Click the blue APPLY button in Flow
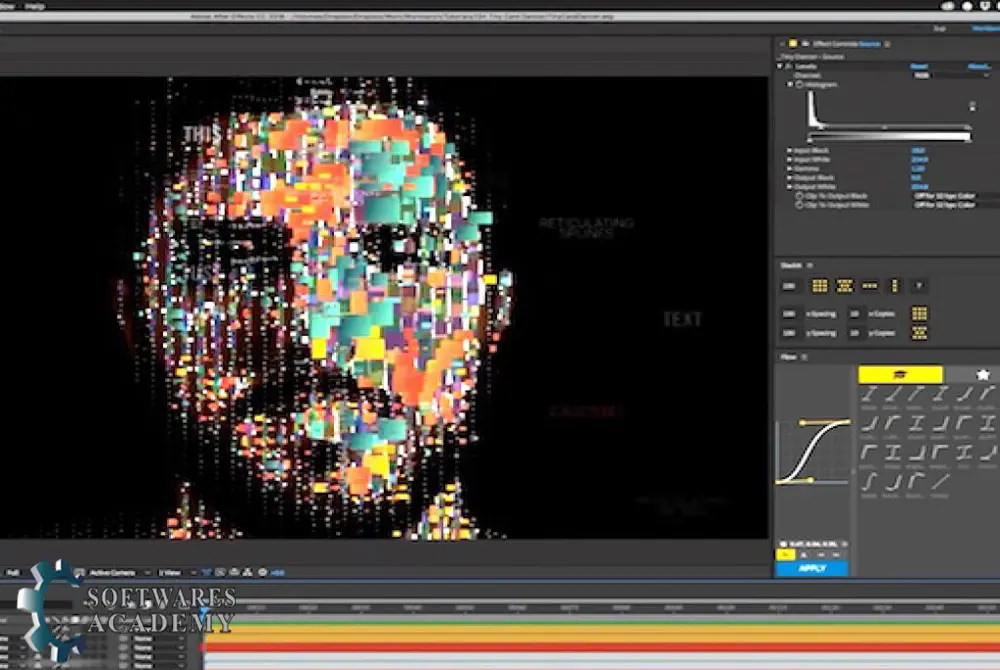This screenshot has height=670, width=1000. (x=812, y=568)
